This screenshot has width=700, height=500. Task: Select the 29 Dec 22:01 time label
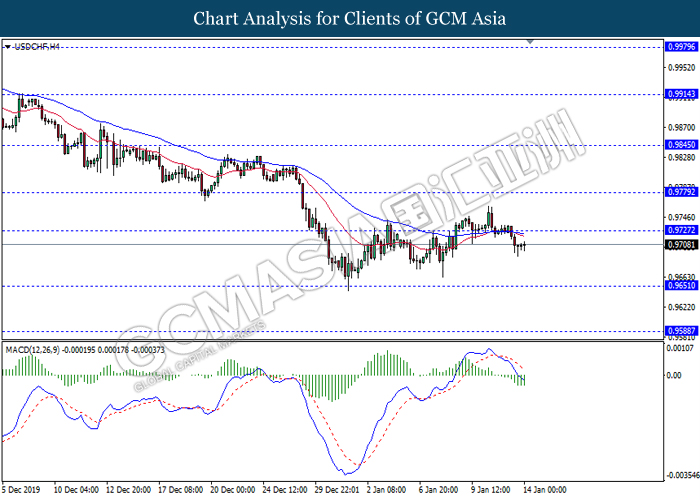(337, 490)
